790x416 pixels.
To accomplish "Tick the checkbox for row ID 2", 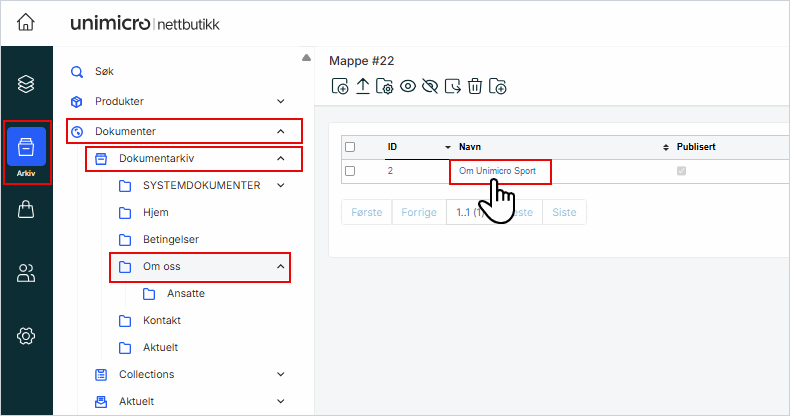I will tap(350, 171).
